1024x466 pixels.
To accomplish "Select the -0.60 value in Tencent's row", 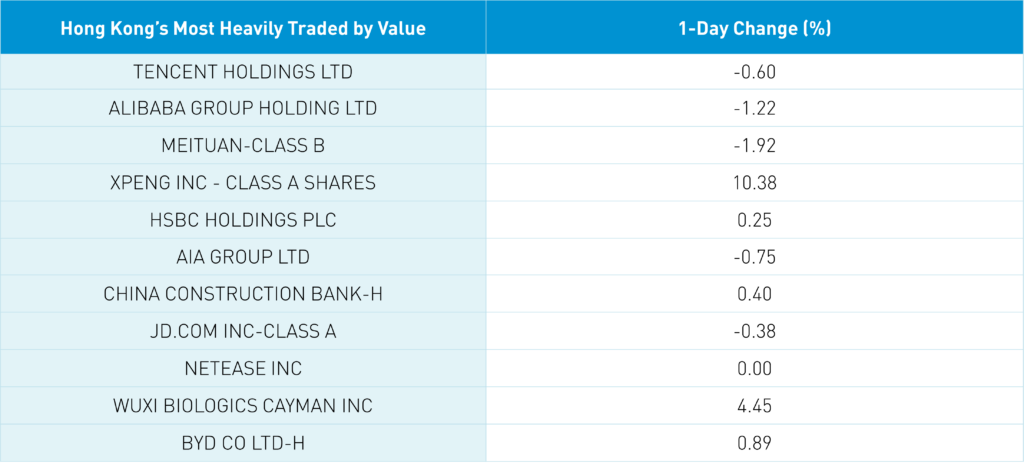I will (x=755, y=72).
